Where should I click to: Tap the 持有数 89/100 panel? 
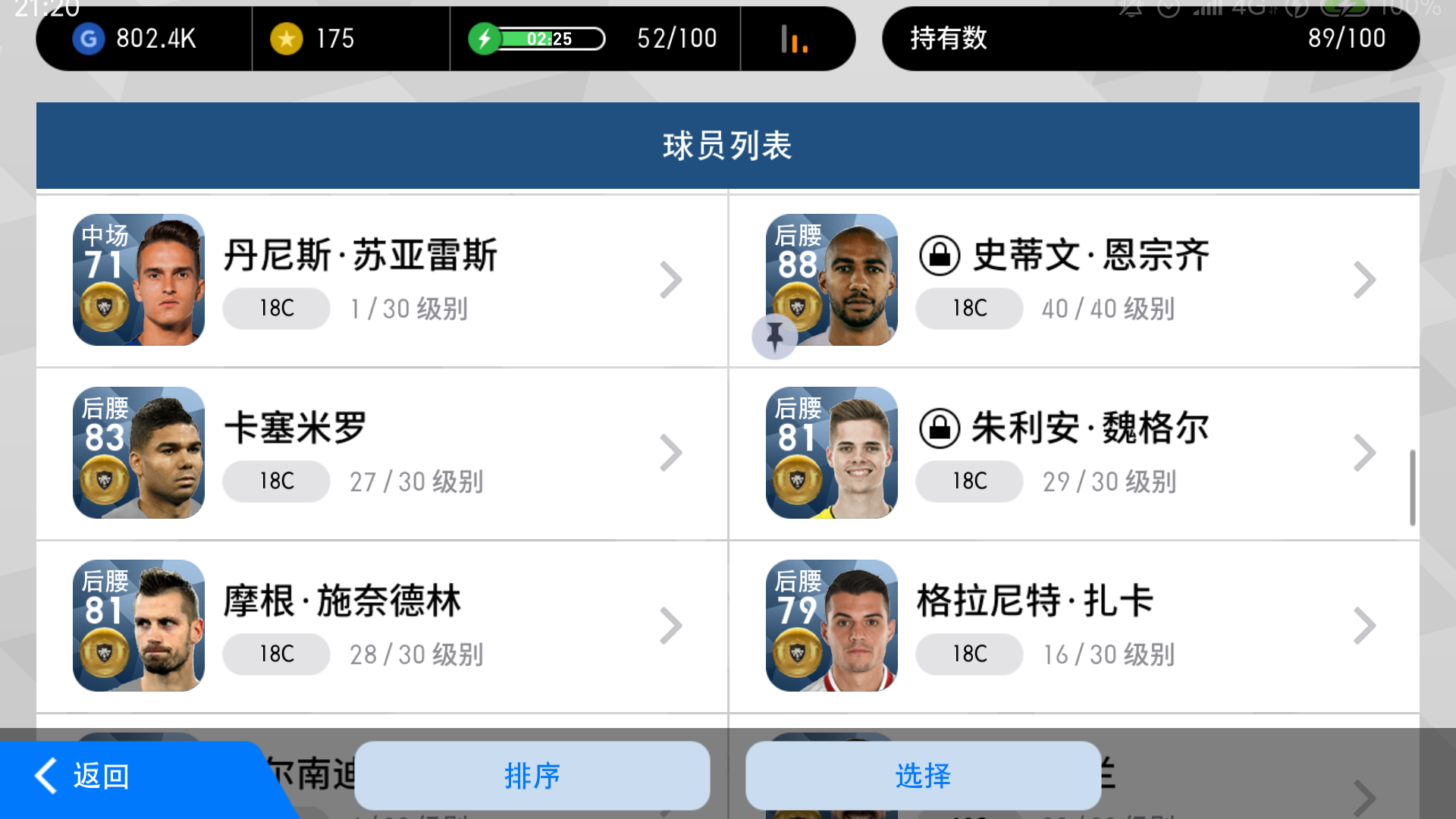point(1150,39)
